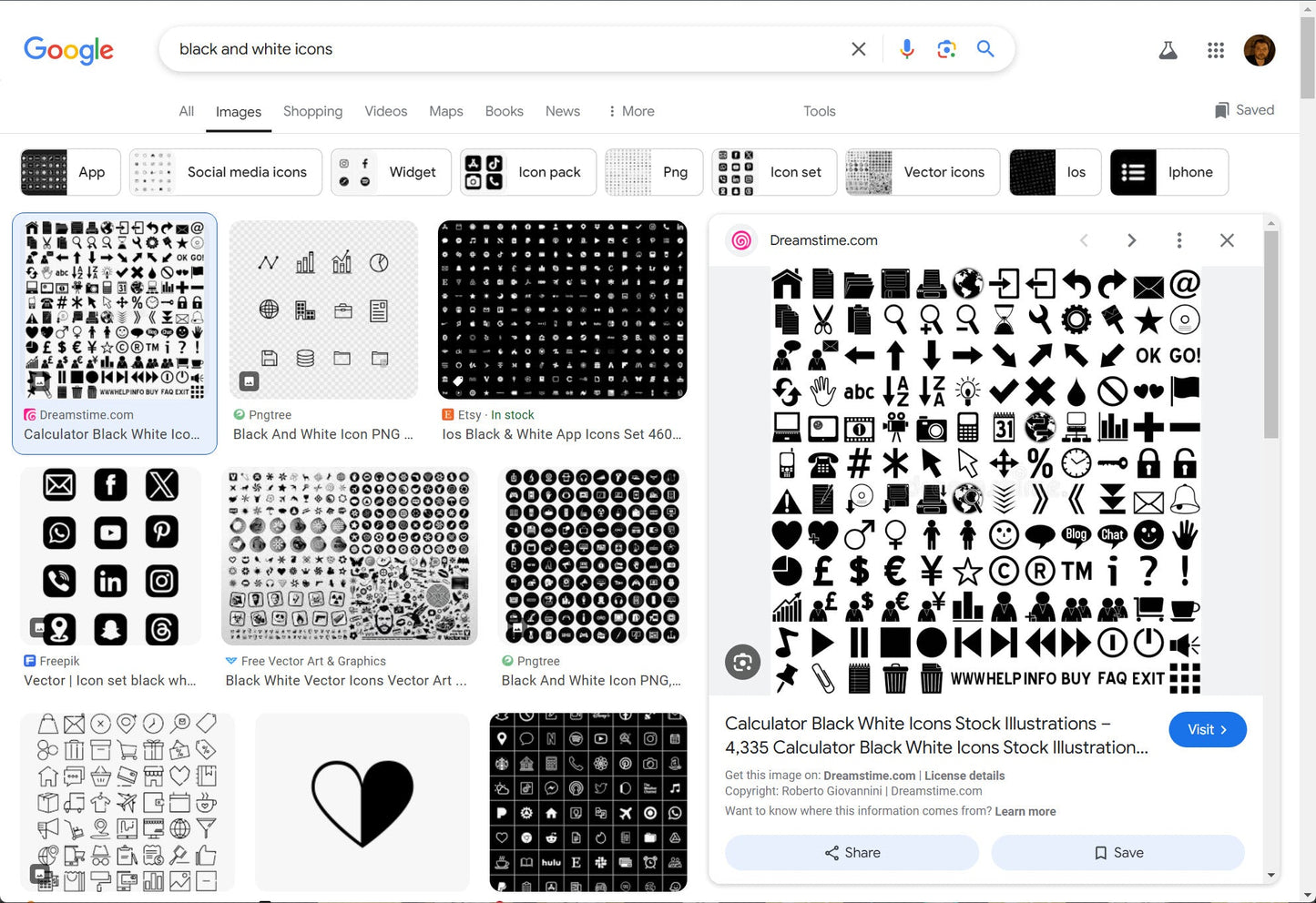The image size is (1316, 903).
Task: Open Black And White Icon PNG caption
Action: click(x=323, y=434)
